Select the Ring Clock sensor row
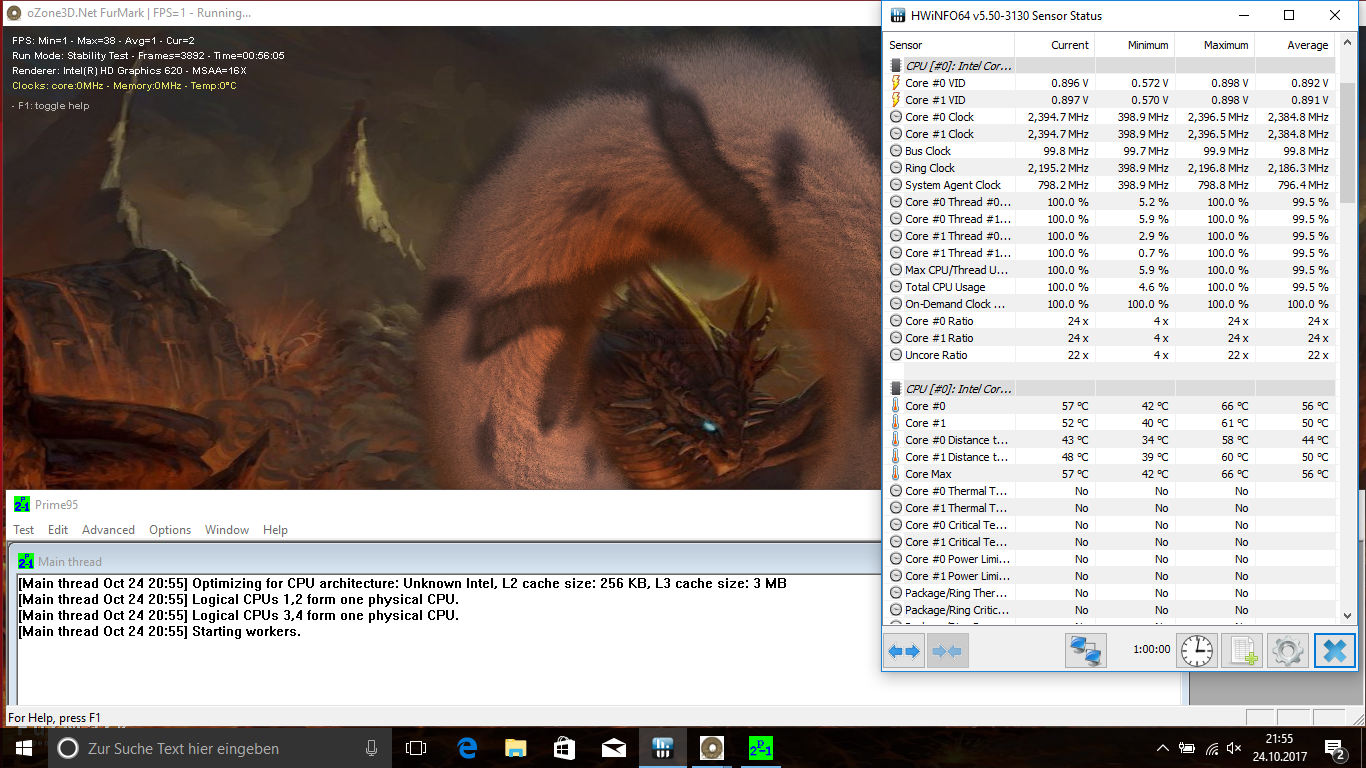 pyautogui.click(x=1110, y=168)
